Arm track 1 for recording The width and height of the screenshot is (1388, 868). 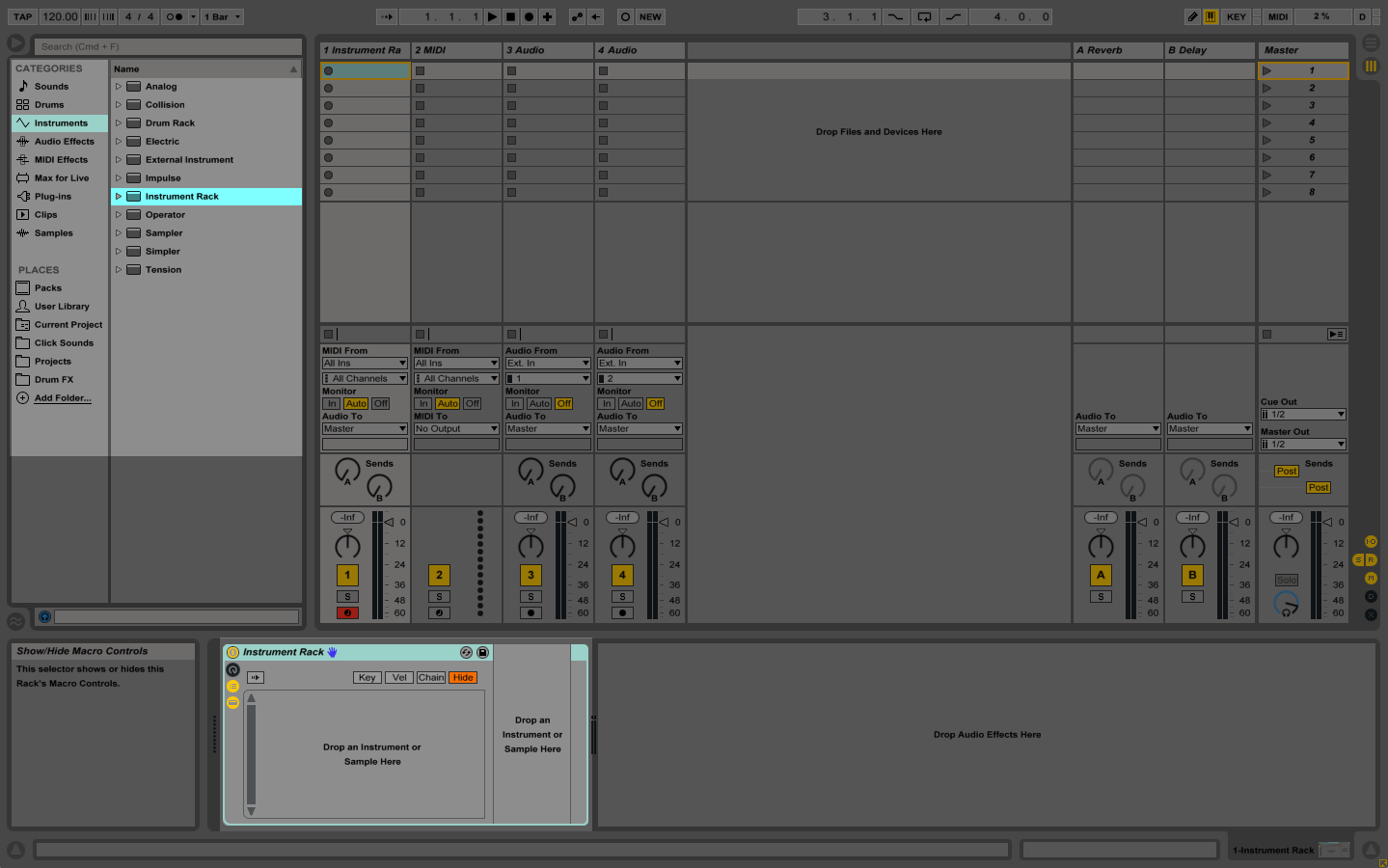click(347, 613)
